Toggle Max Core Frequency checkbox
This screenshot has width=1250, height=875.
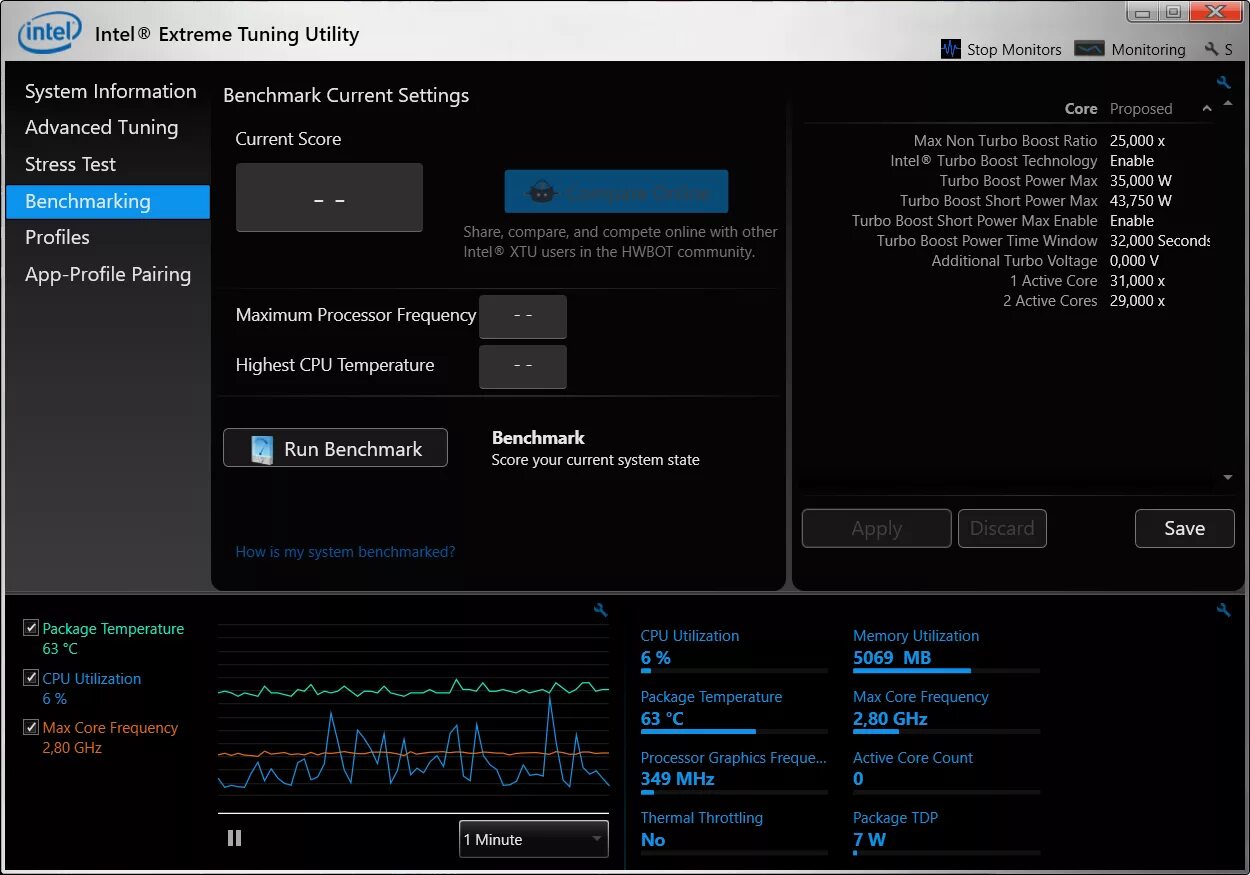click(x=31, y=727)
